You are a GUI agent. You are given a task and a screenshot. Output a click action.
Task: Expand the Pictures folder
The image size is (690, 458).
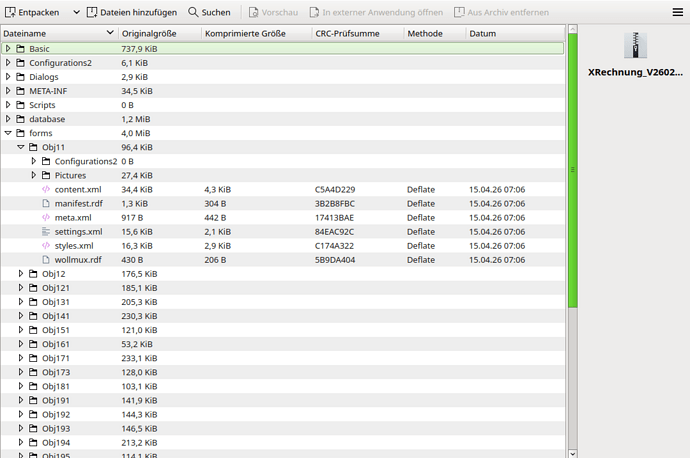(33, 176)
